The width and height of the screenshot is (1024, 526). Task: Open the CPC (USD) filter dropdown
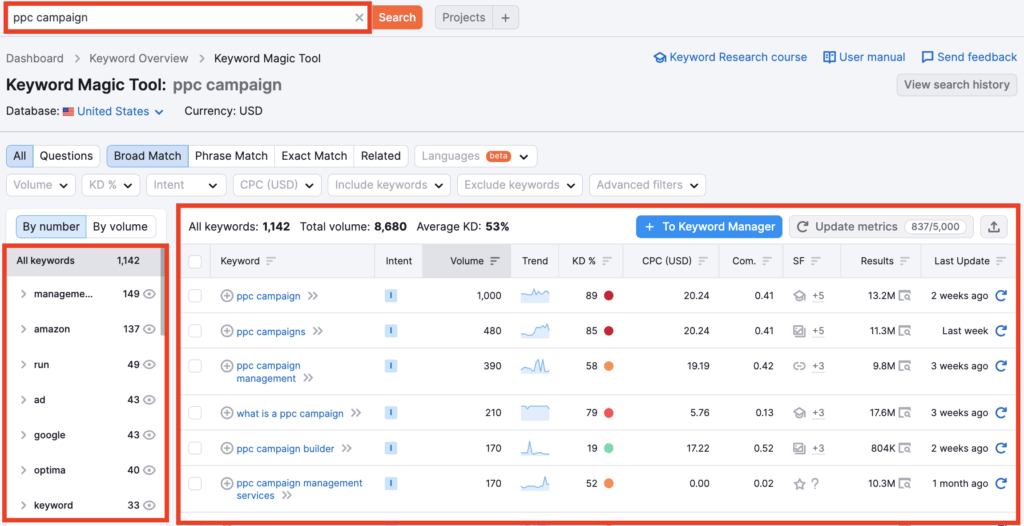[x=278, y=185]
